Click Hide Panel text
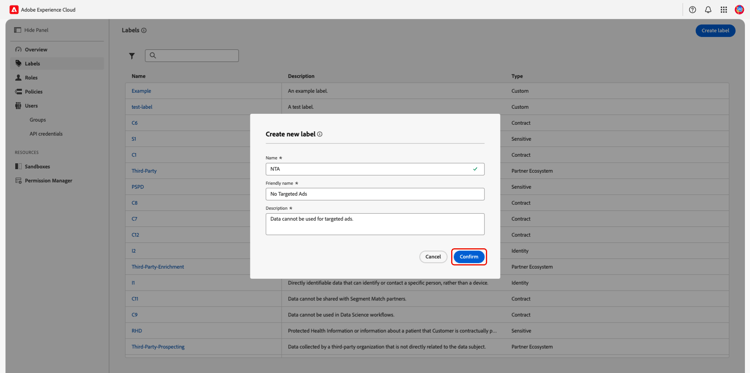The image size is (750, 373). [x=36, y=30]
